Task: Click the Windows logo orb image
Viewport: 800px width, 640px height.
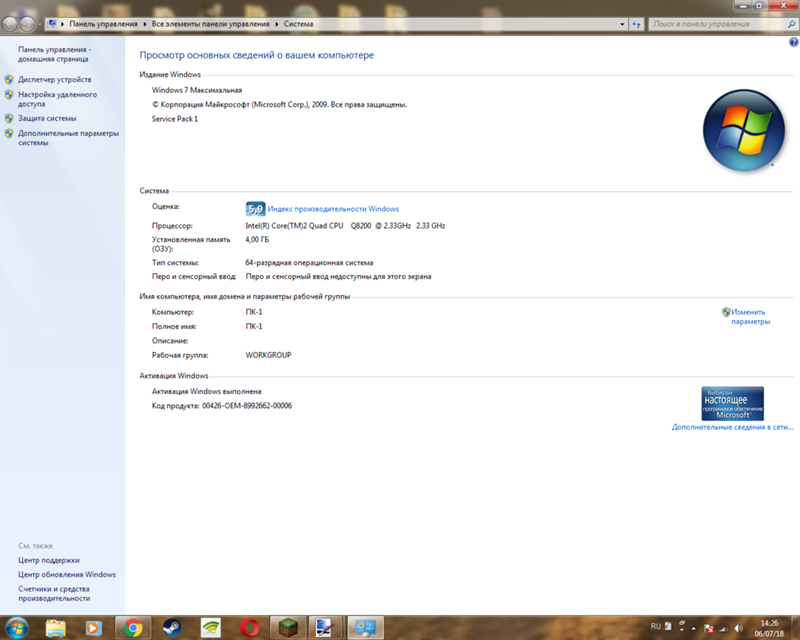Action: coord(743,131)
